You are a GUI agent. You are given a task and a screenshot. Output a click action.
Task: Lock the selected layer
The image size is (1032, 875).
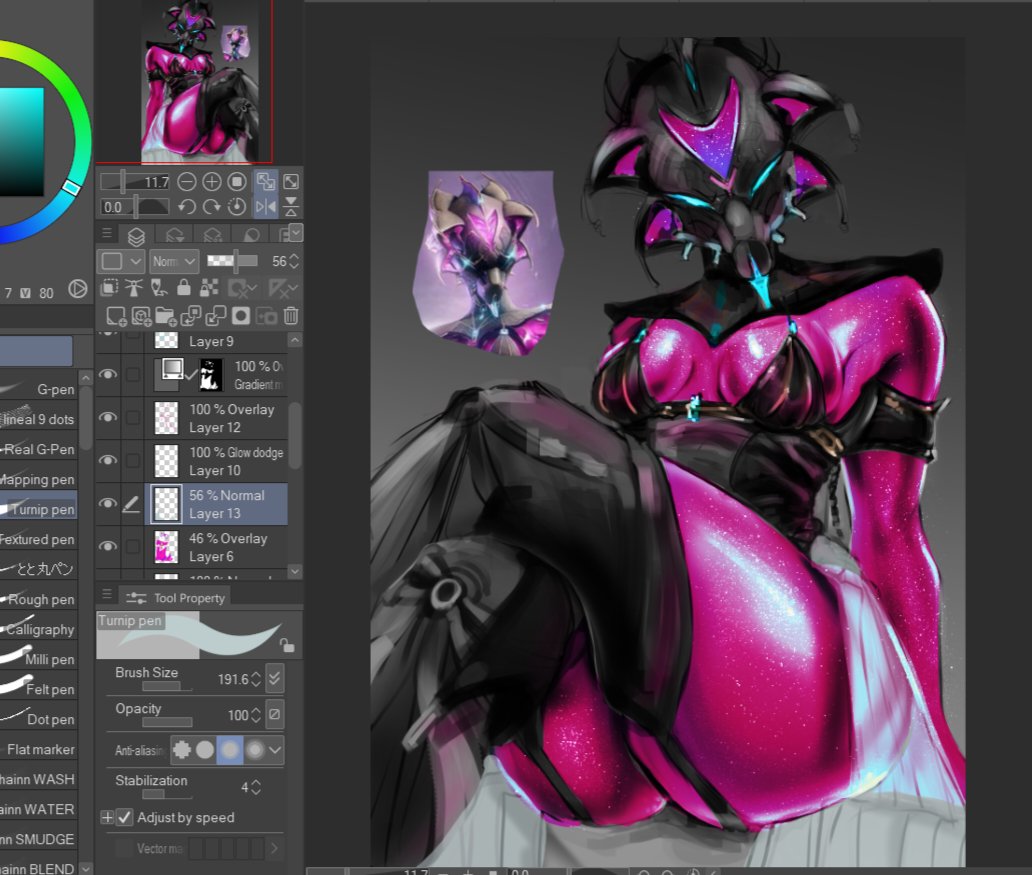pos(184,288)
